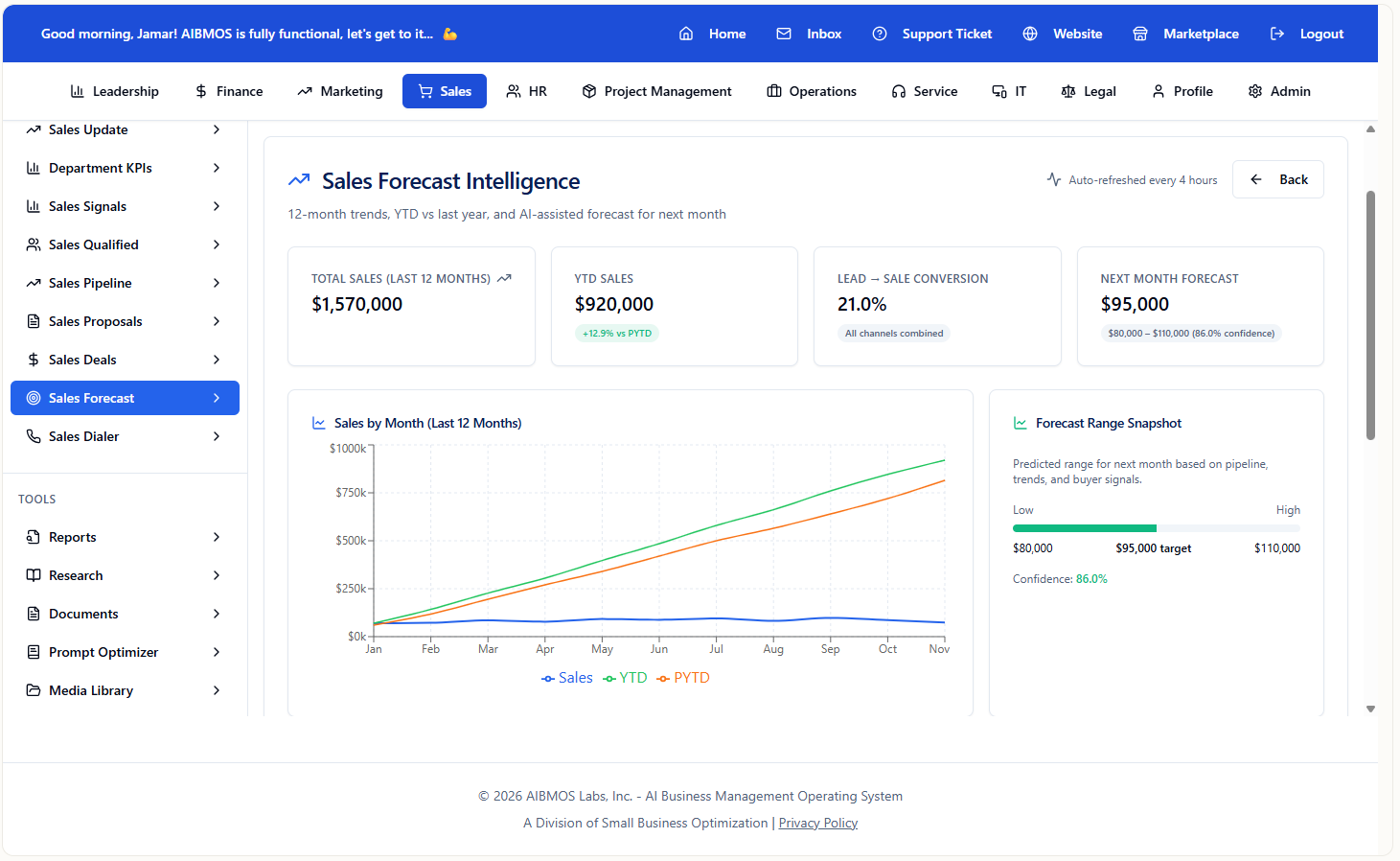1400x861 pixels.
Task: Click the Leadership bar chart icon
Action: (78, 91)
